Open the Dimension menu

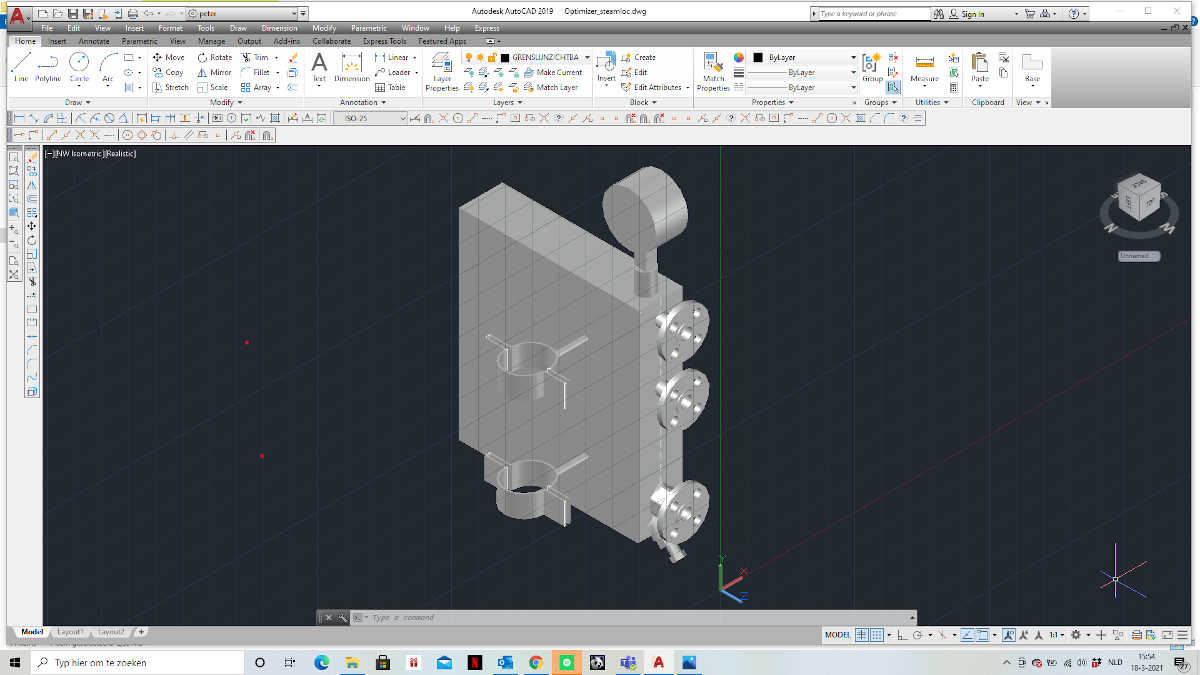(279, 28)
